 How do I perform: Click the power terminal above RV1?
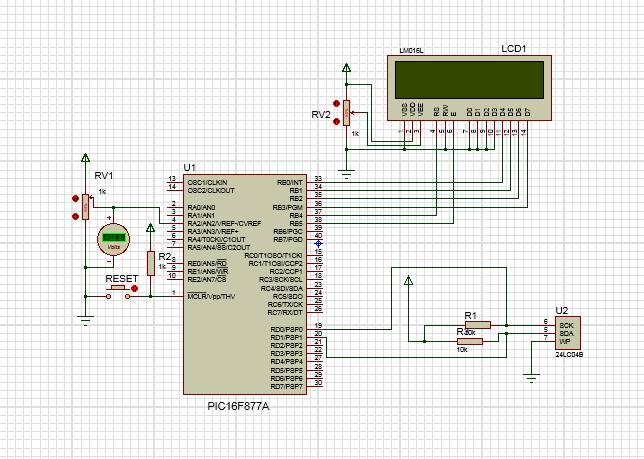[x=85, y=158]
